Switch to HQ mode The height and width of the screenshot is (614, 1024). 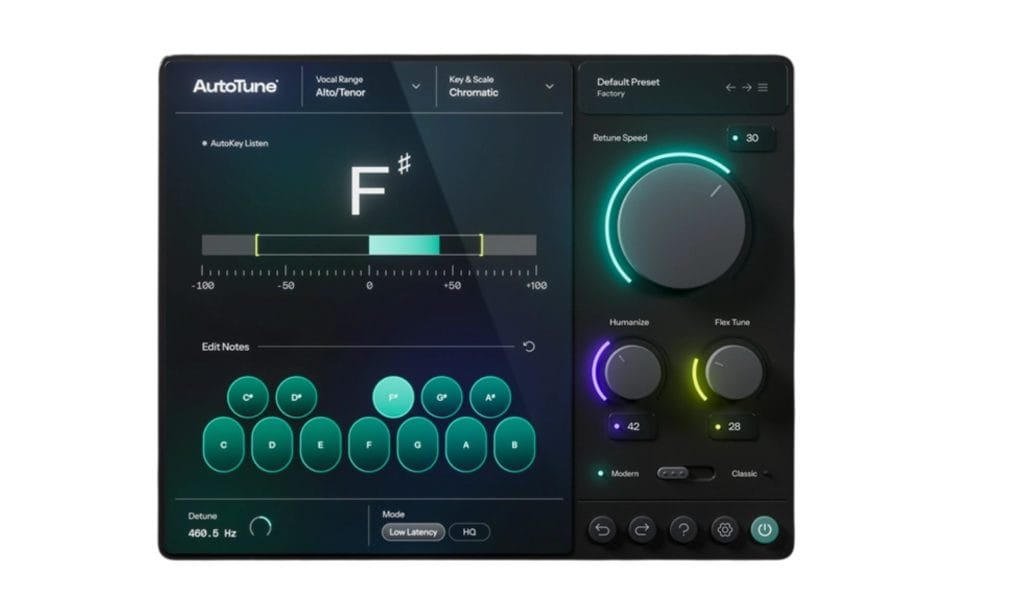pos(469,532)
